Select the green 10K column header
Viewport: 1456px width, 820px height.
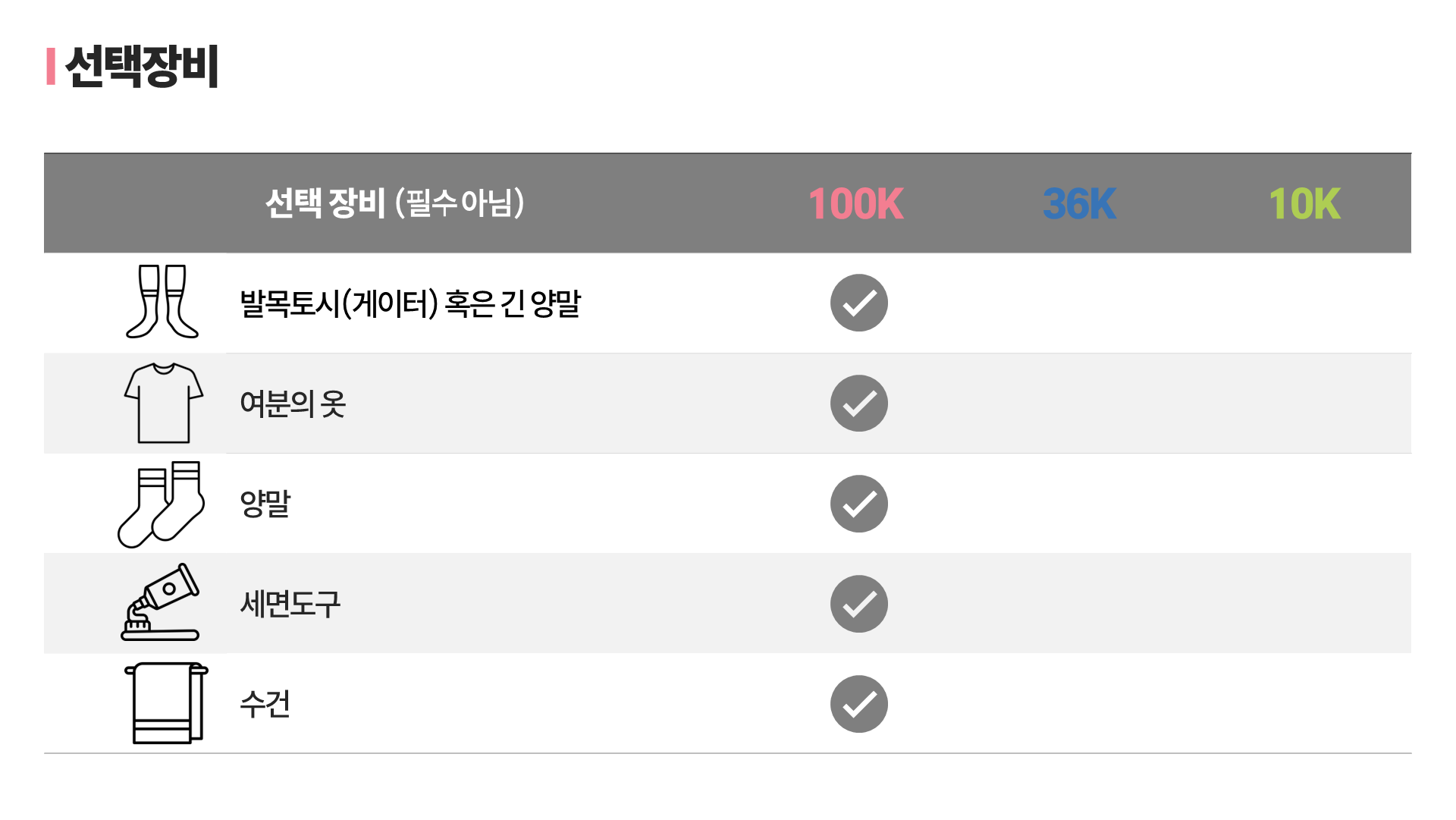1304,204
